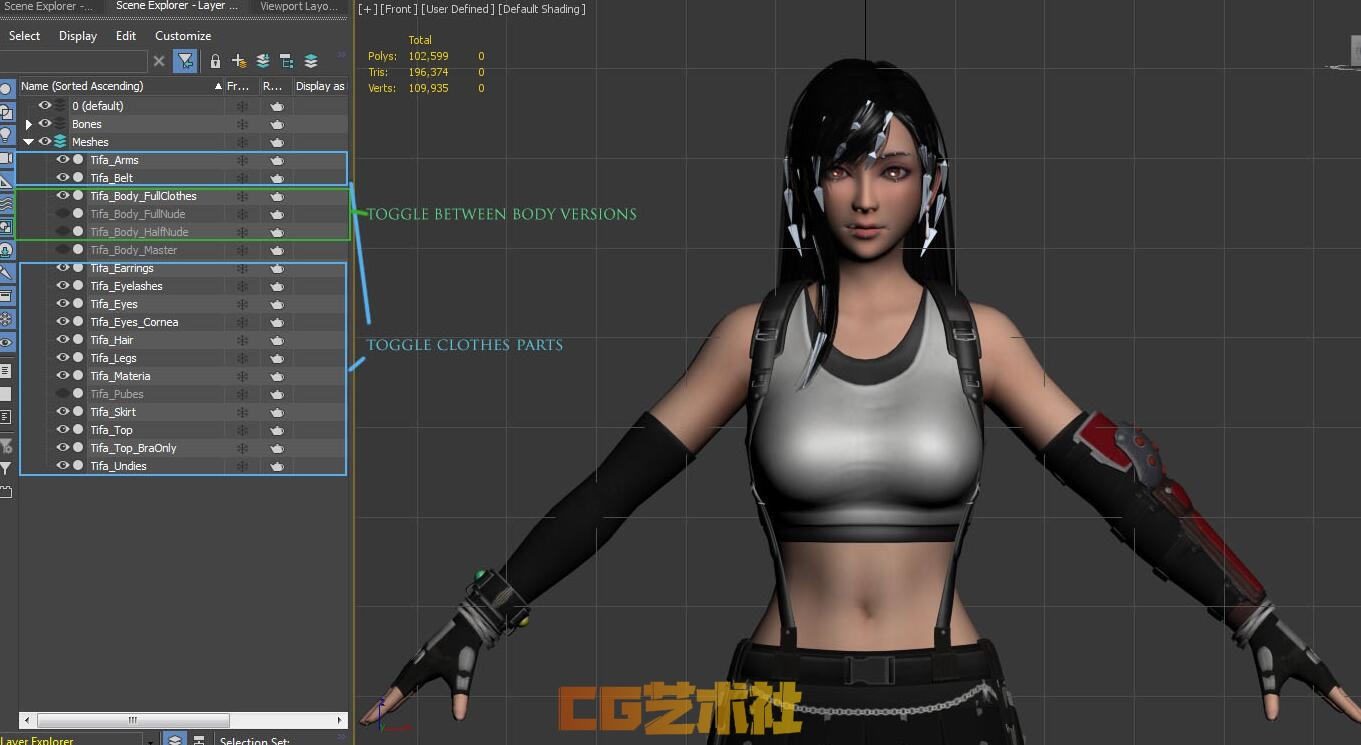Viewport: 1361px width, 745px height.
Task: Toggle the Display Cameras sidebar icon
Action: pyautogui.click(x=6, y=158)
